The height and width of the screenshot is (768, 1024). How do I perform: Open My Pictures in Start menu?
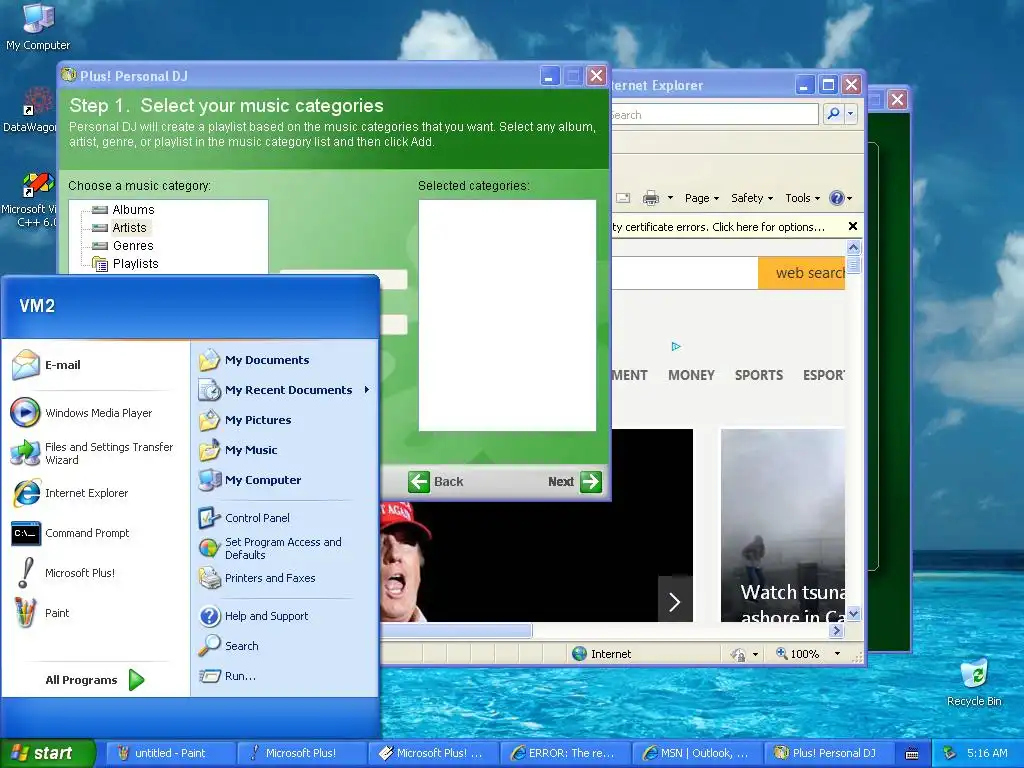click(x=245, y=420)
